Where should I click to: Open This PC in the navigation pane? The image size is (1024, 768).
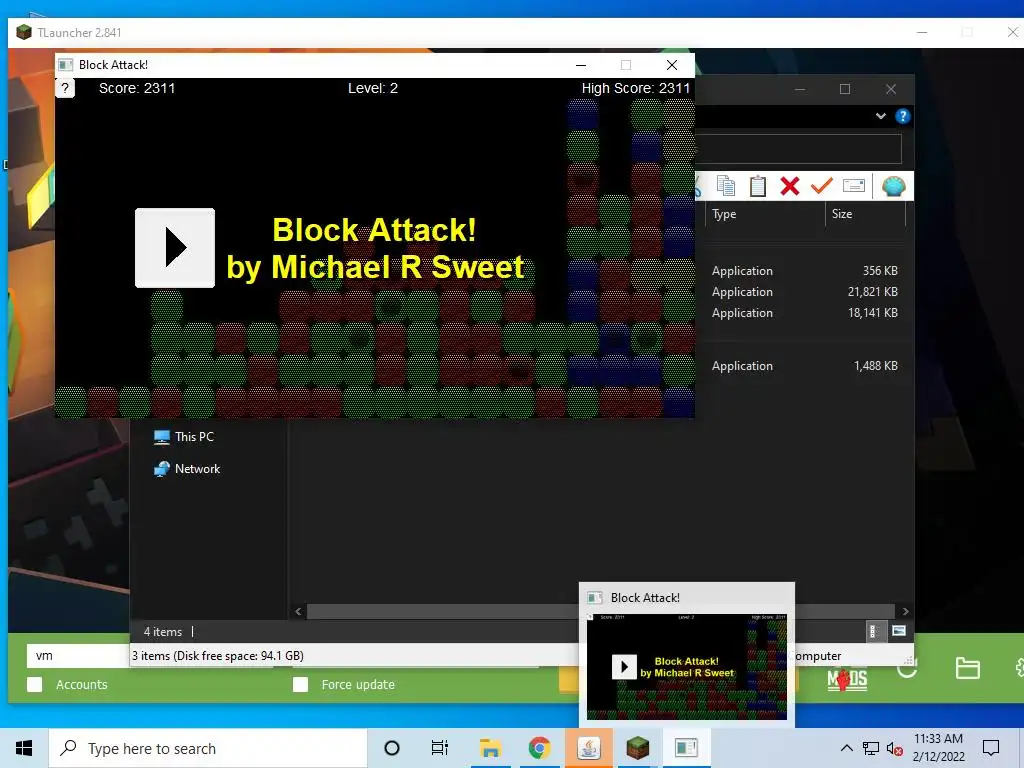184,437
